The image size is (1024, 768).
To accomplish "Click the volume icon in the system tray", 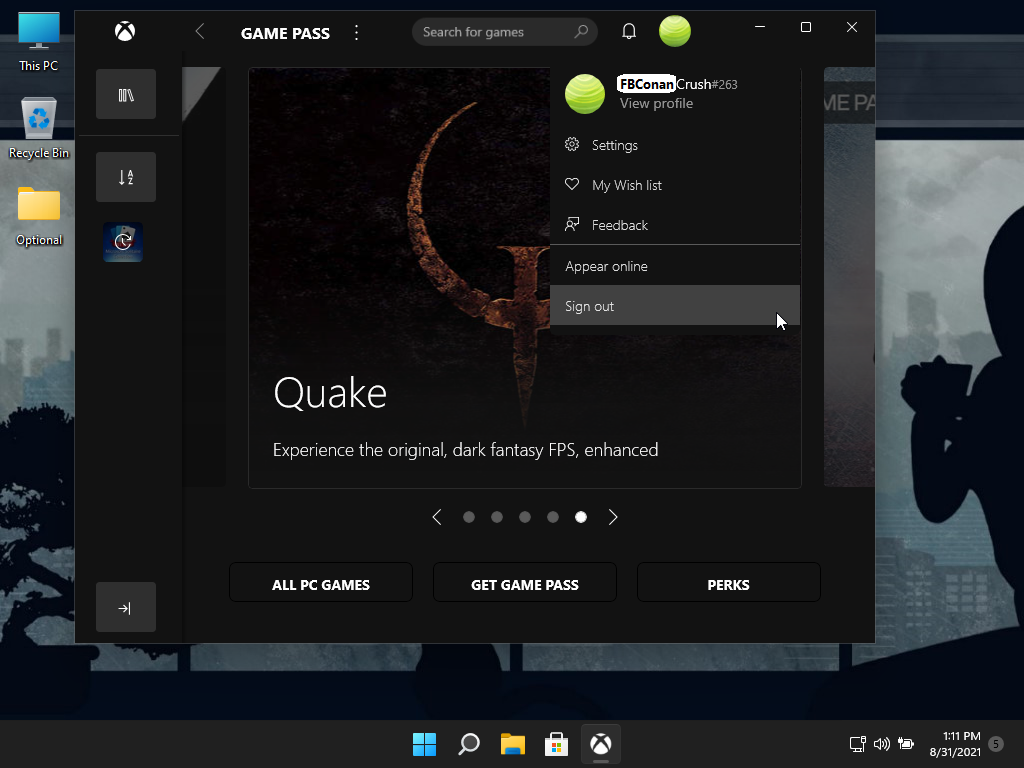I will point(882,744).
